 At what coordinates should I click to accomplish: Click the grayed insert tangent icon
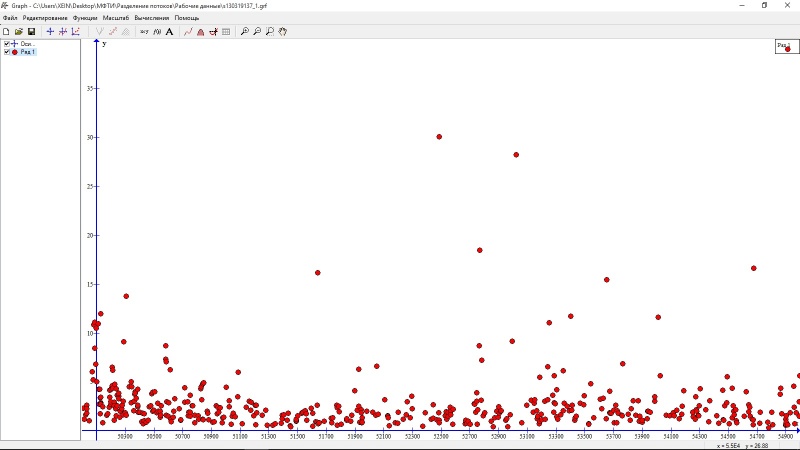pyautogui.click(x=100, y=32)
